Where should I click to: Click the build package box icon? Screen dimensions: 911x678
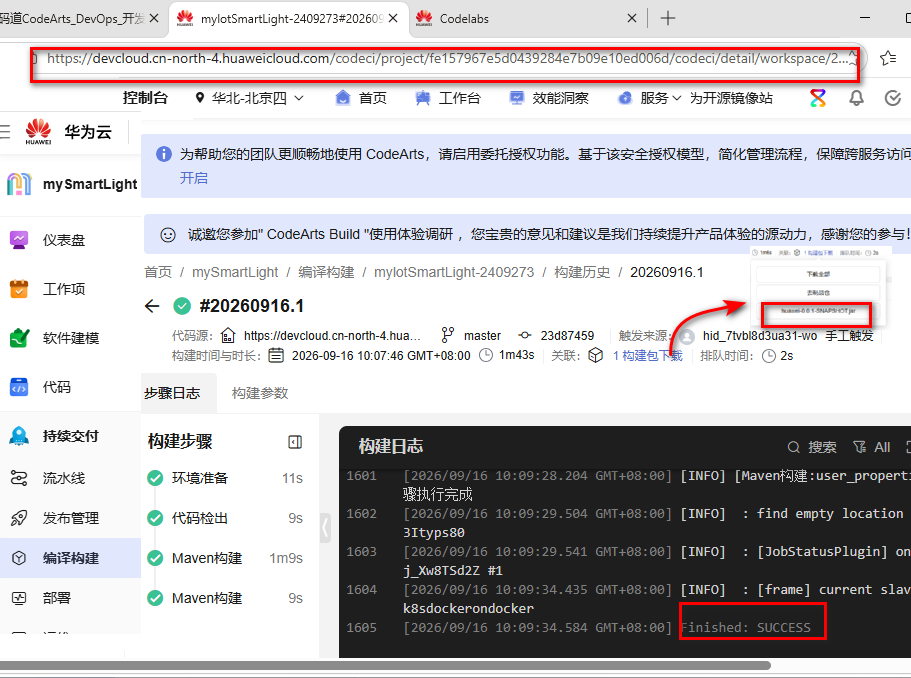pos(596,356)
